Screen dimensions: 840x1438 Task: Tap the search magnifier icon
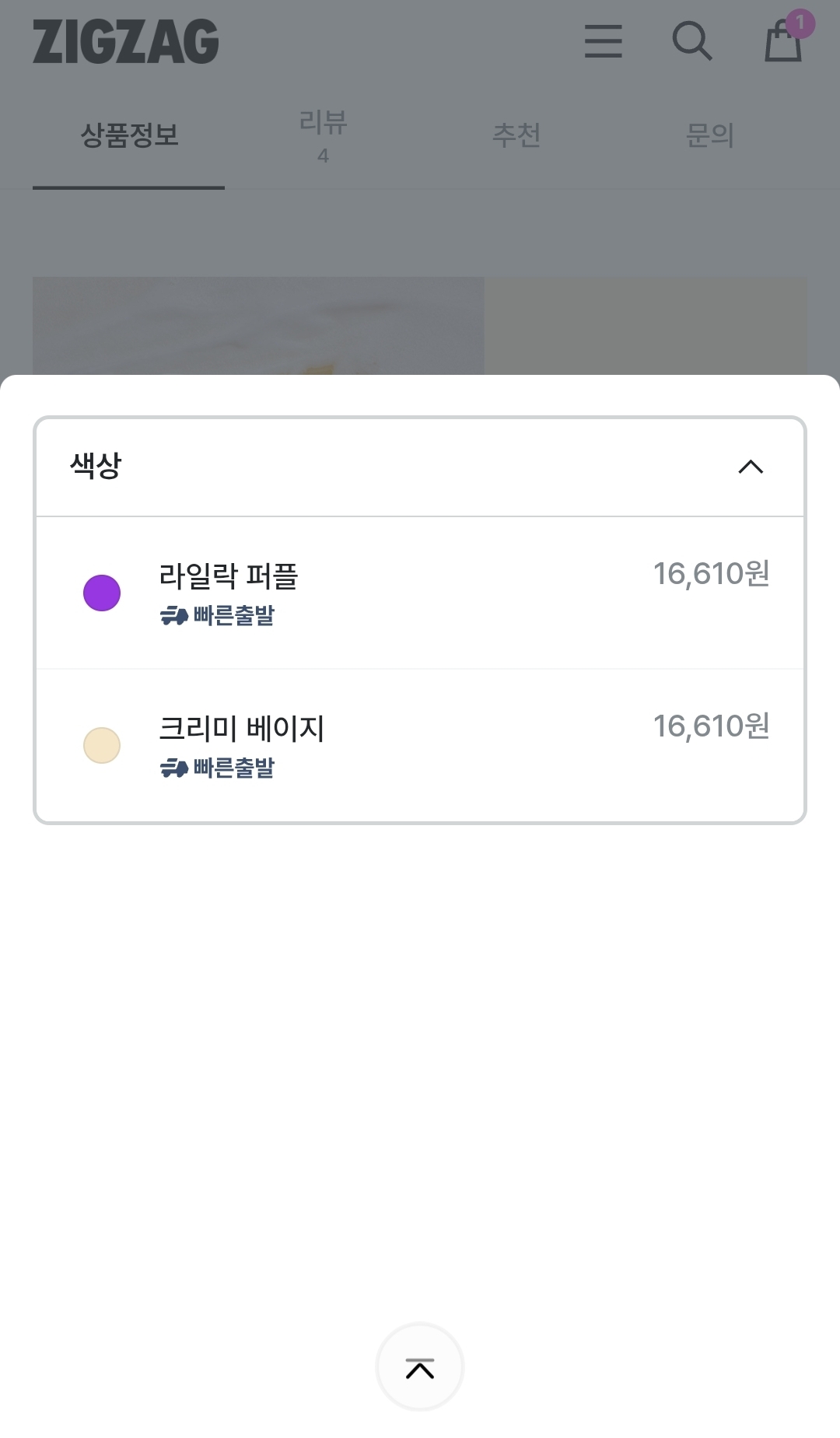[x=691, y=41]
